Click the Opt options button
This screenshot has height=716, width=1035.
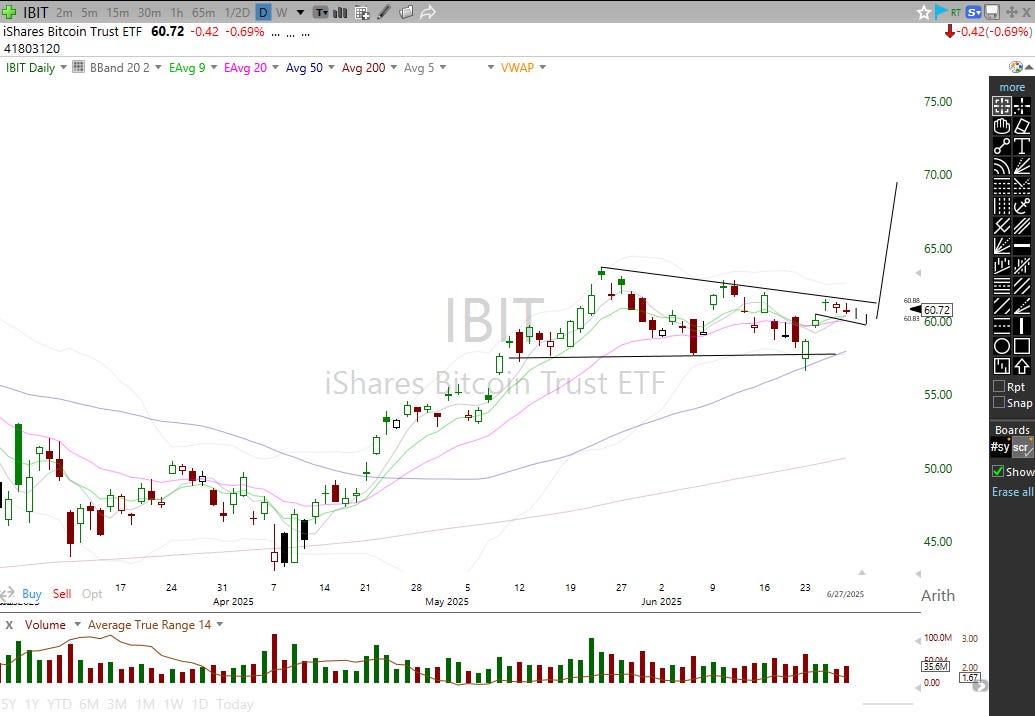point(92,593)
